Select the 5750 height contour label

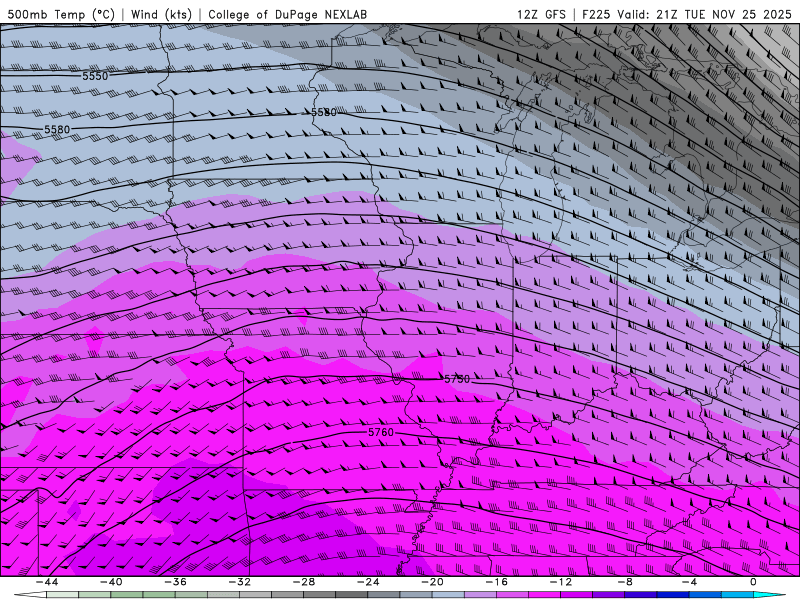pyautogui.click(x=457, y=379)
